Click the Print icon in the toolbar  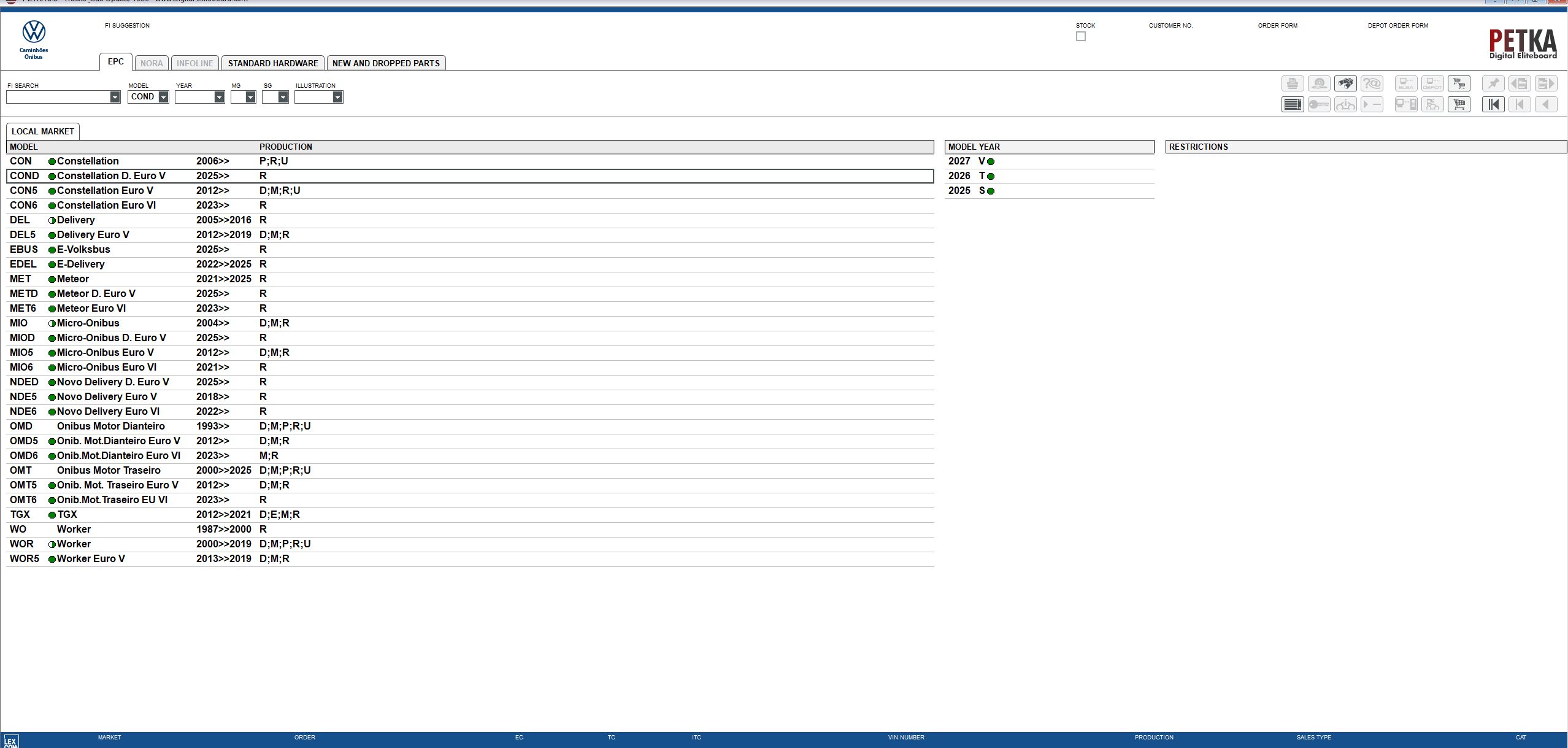point(1293,83)
